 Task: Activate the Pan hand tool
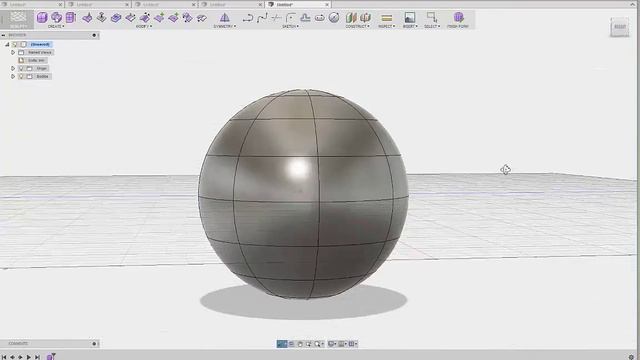[300, 344]
